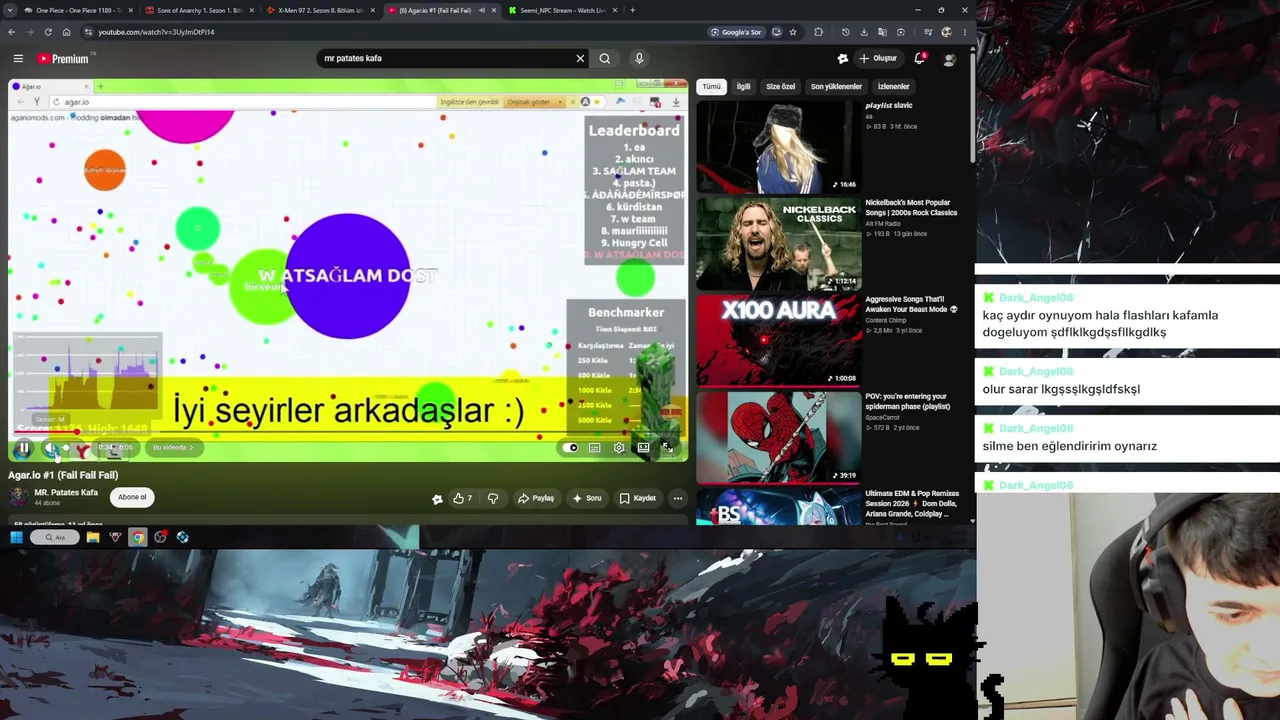Click the Google'a Sor lens button
1280x720 pixels.
coord(736,32)
